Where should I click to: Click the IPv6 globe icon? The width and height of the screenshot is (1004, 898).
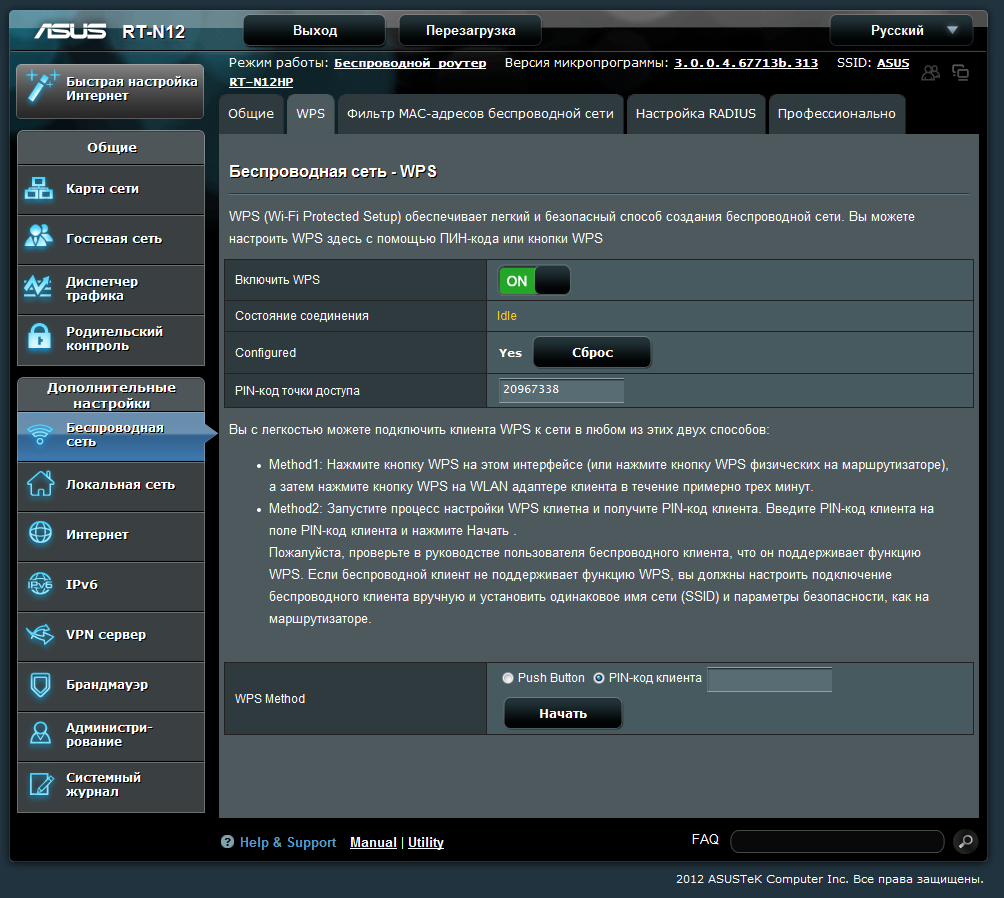(x=40, y=584)
